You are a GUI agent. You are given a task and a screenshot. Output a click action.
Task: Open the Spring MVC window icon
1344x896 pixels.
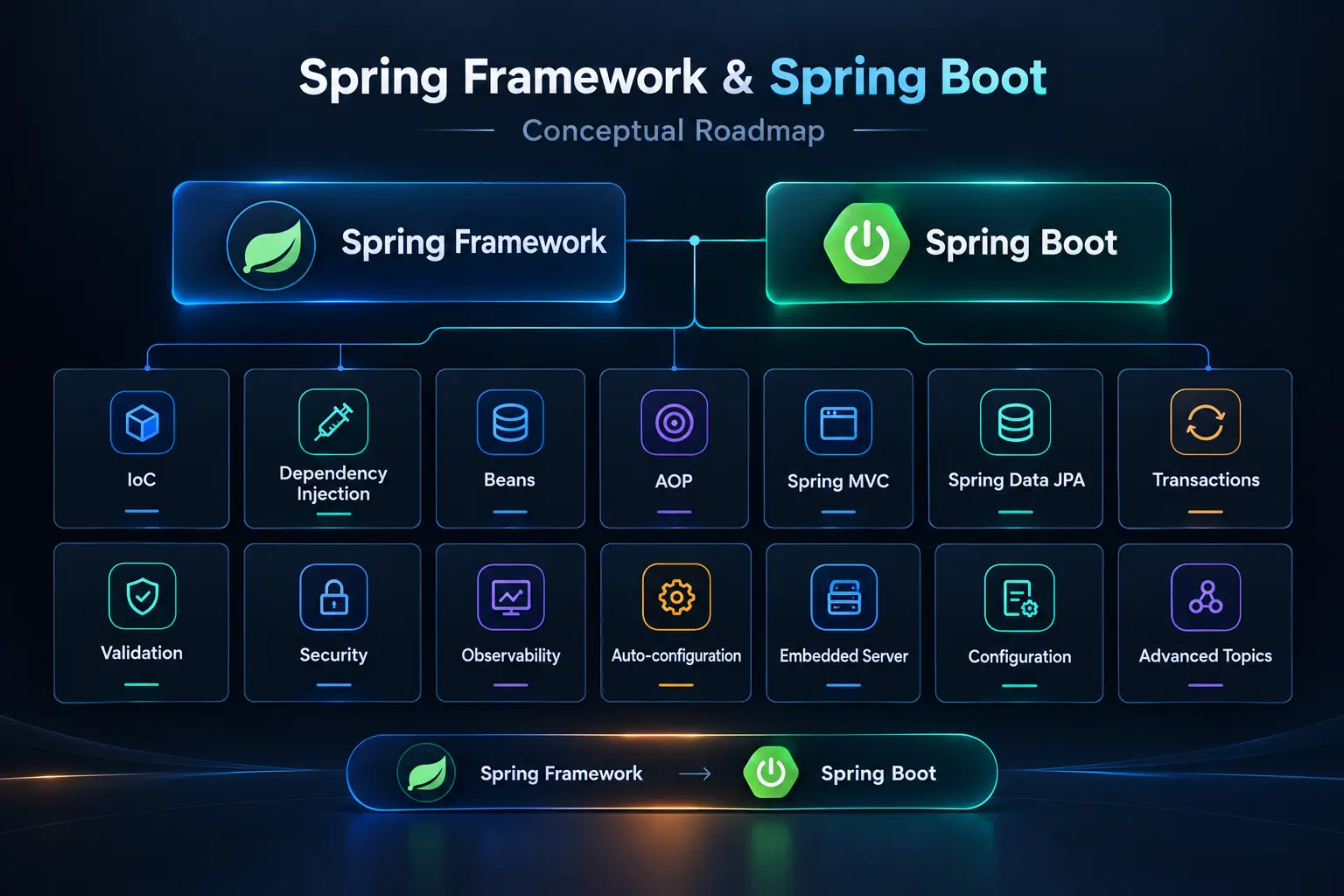[x=838, y=423]
